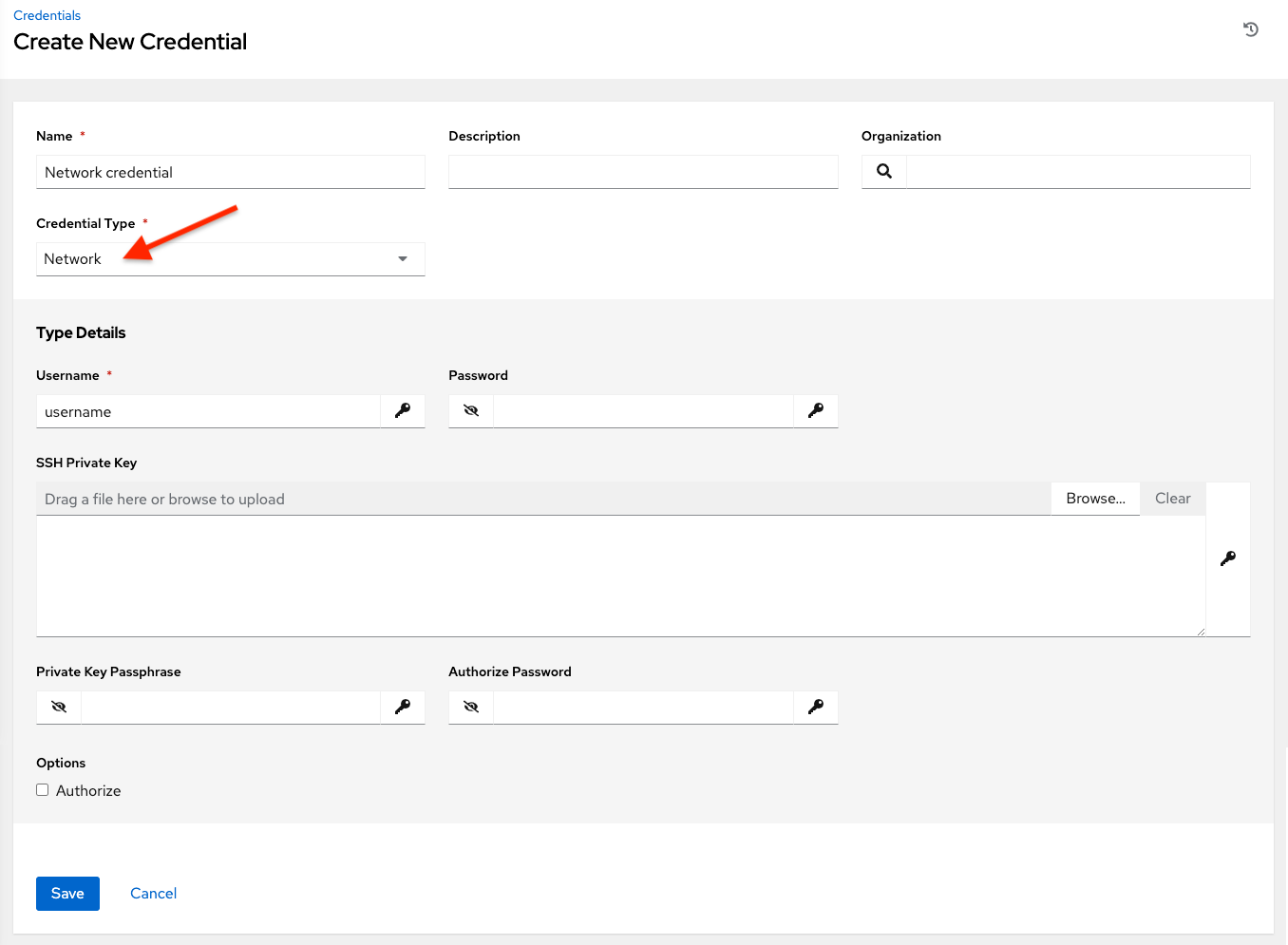Reveal the Authorize Password value

point(470,707)
